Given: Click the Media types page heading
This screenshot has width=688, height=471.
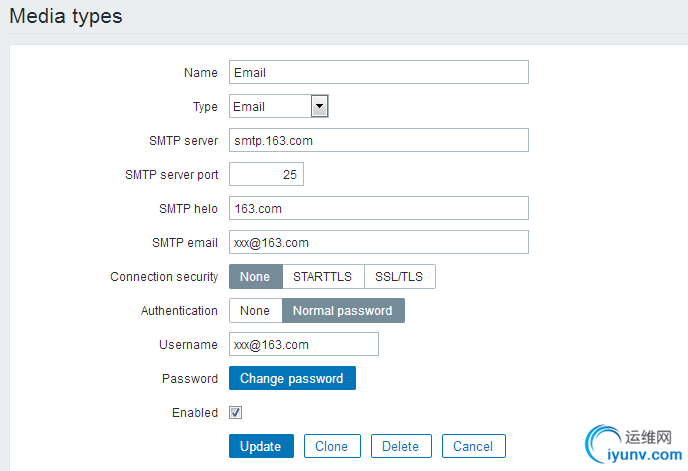Looking at the screenshot, I should [x=67, y=17].
